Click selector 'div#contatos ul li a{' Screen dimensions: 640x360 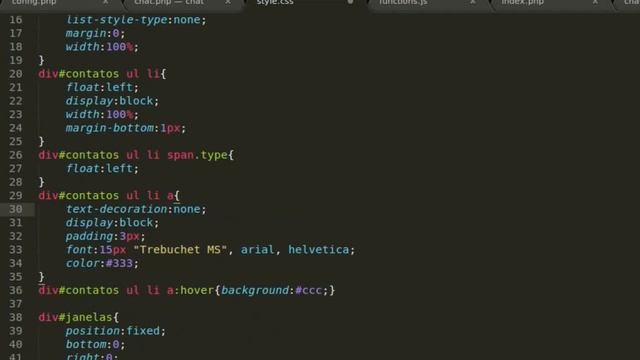pyautogui.click(x=109, y=196)
